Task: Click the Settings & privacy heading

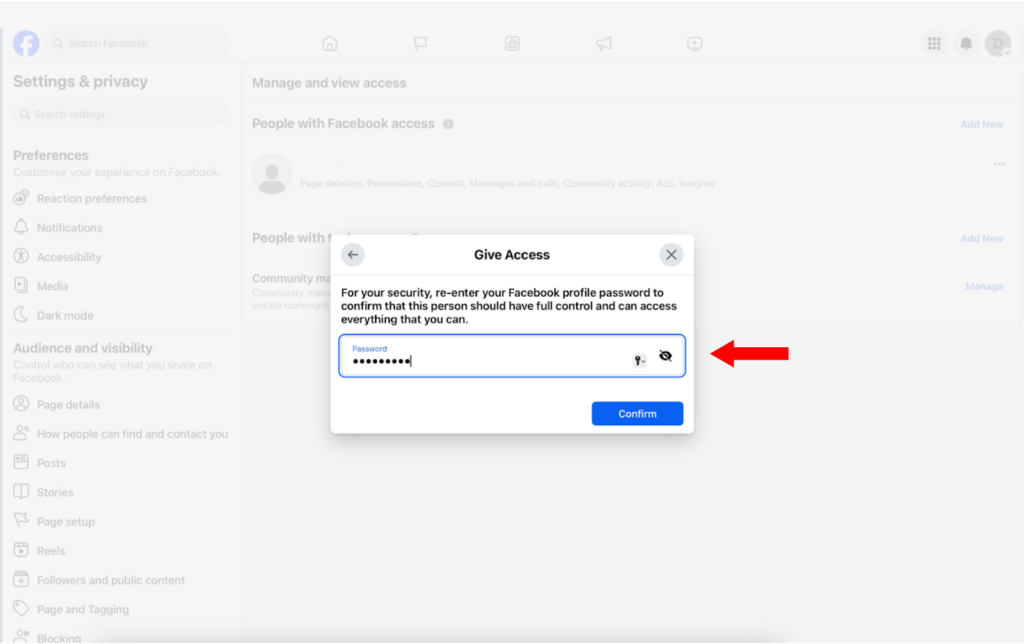Action: click(x=80, y=82)
